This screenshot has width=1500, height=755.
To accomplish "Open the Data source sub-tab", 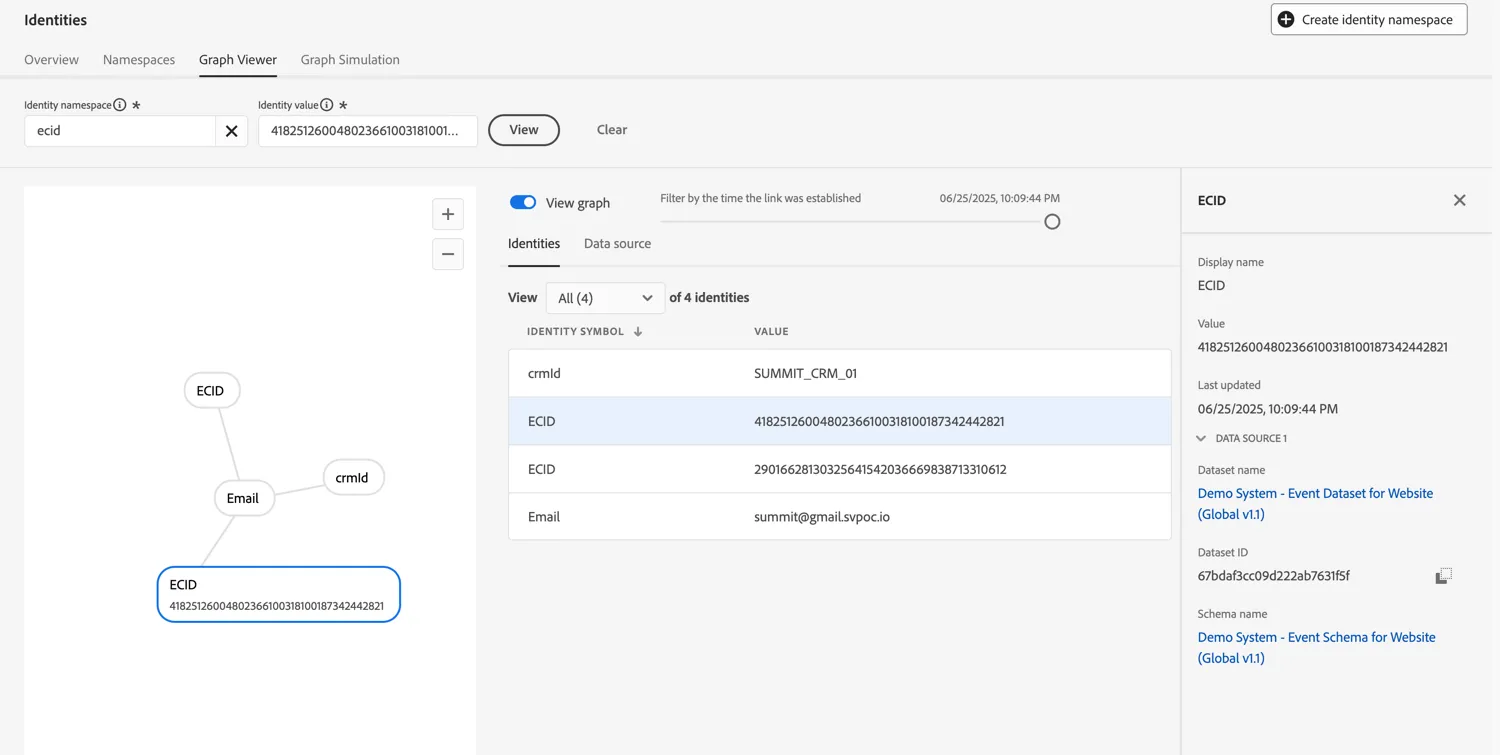I will [x=617, y=243].
